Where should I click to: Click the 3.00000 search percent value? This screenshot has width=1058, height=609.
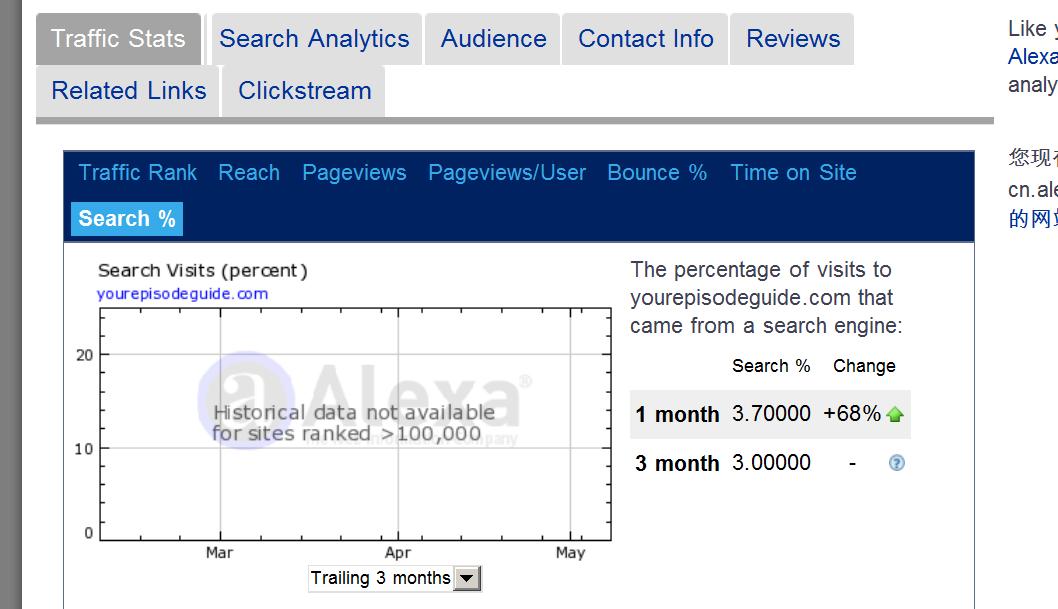tap(771, 463)
